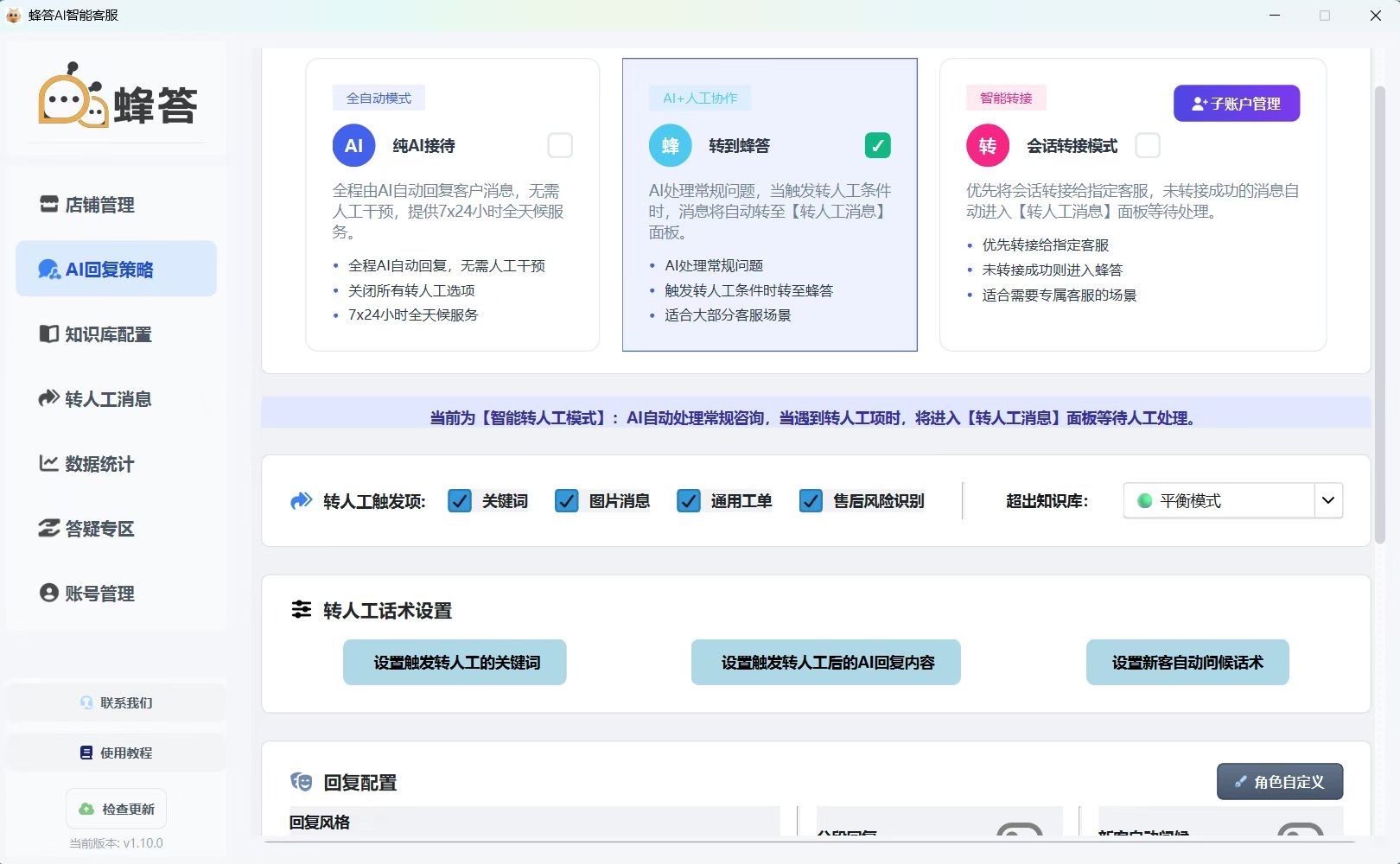Viewport: 1400px width, 864px height.
Task: Click the 设置新客自动问候话术 button
Action: click(1187, 663)
